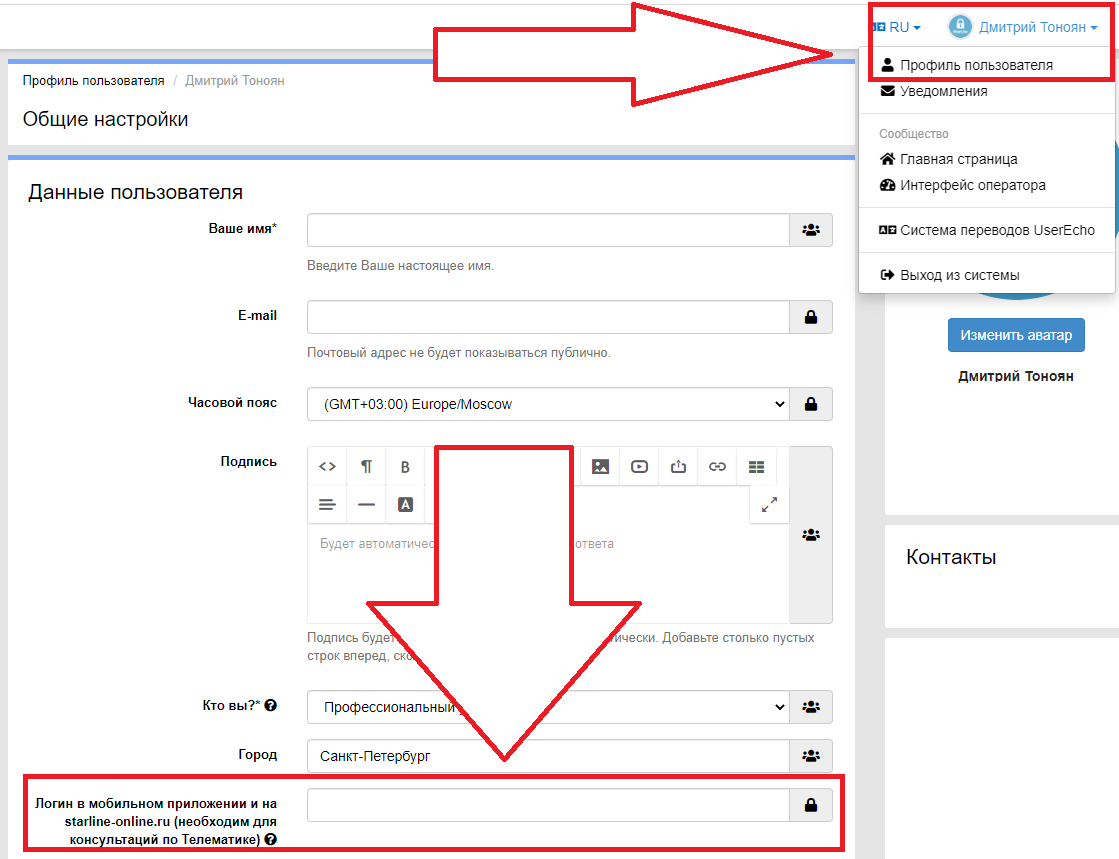Open 'Профиль пользователя' breadcrumb link
This screenshot has height=859, width=1119.
(x=93, y=80)
